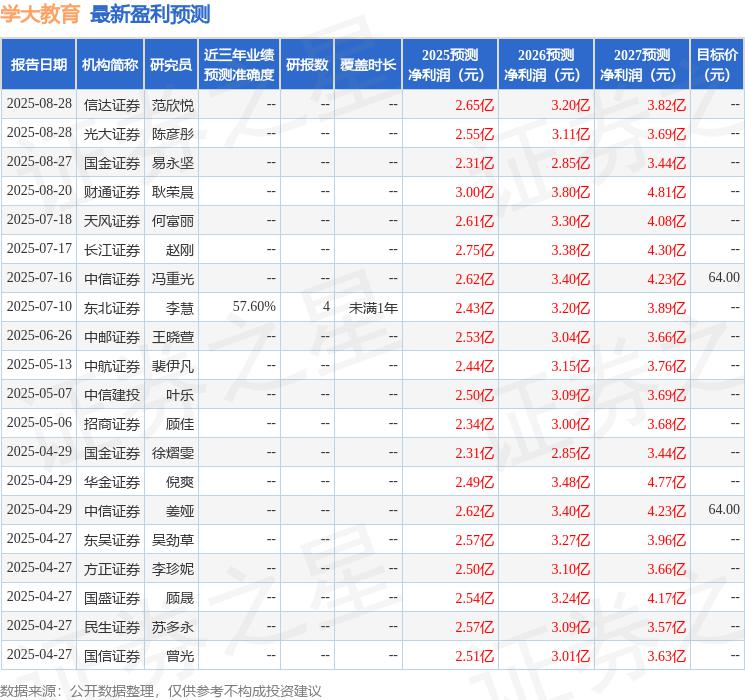745x700 pixels.
Task: Select the 长江证券 cell
Action: [x=112, y=250]
